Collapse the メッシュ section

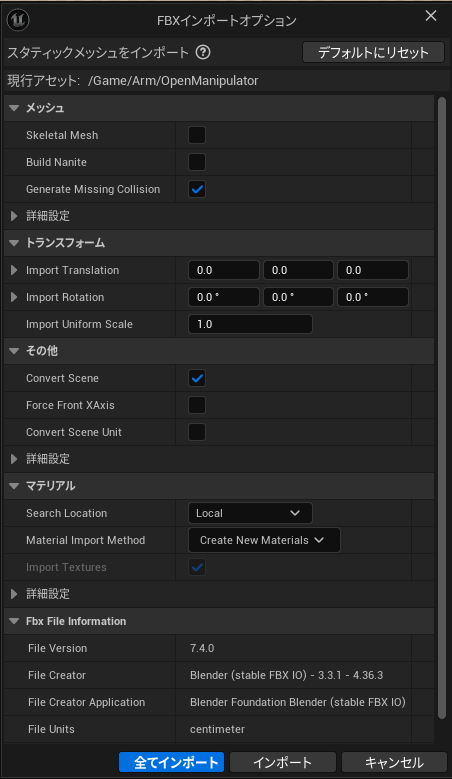[14, 108]
